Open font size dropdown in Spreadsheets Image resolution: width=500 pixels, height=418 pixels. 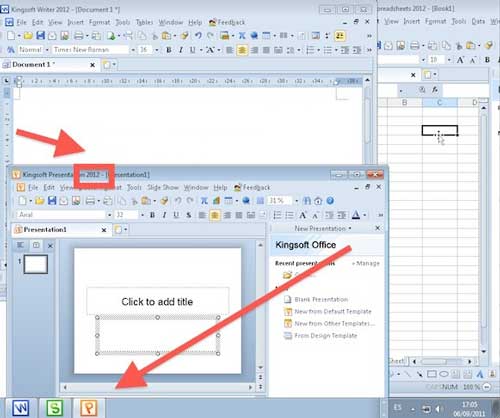[449, 60]
